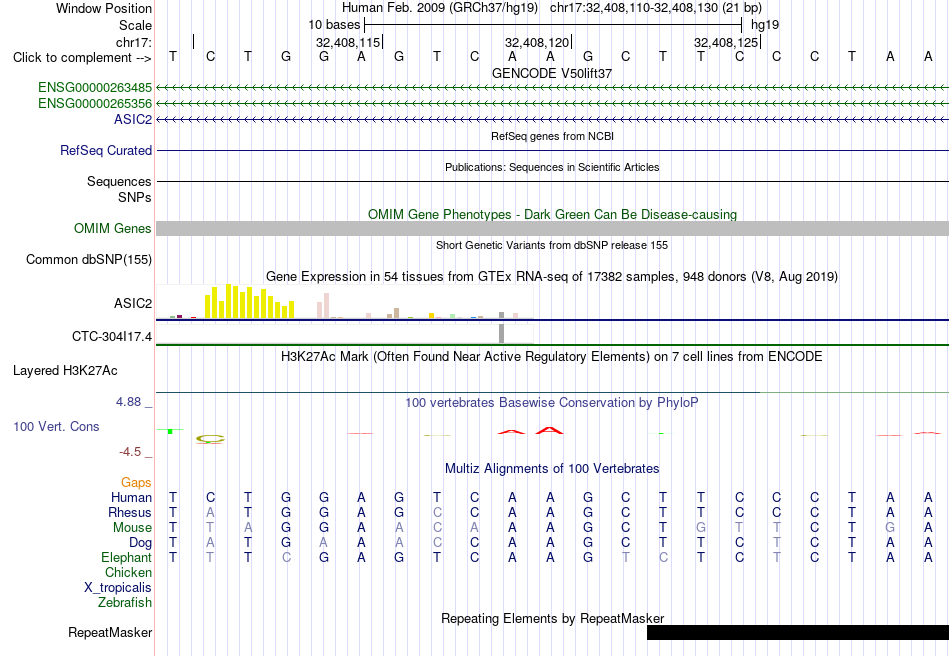Viewport: 950px width, 656px height.
Task: Click the 'Click to complement -->' label
Action: pos(82,58)
